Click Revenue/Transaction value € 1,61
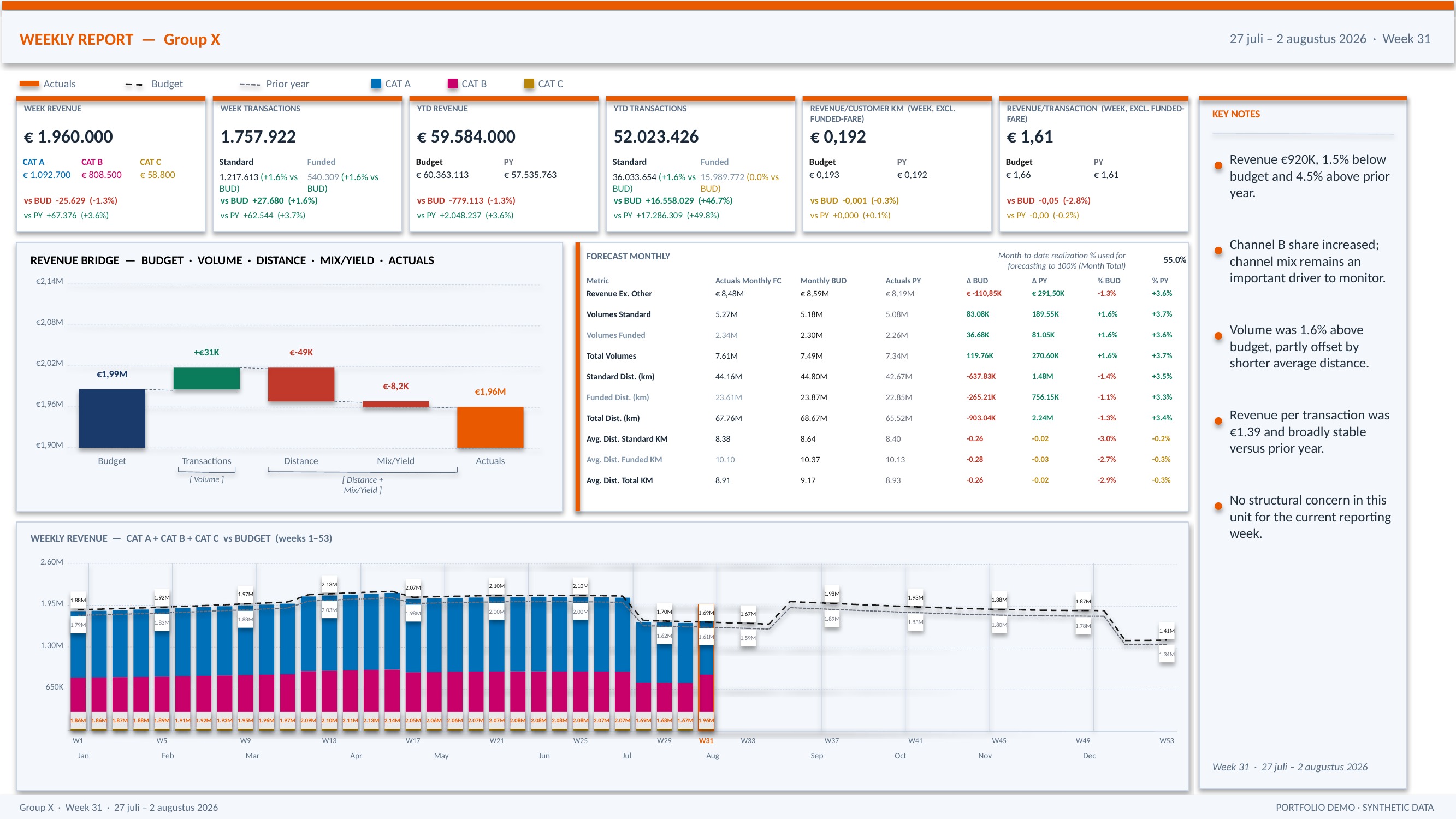 click(1030, 137)
